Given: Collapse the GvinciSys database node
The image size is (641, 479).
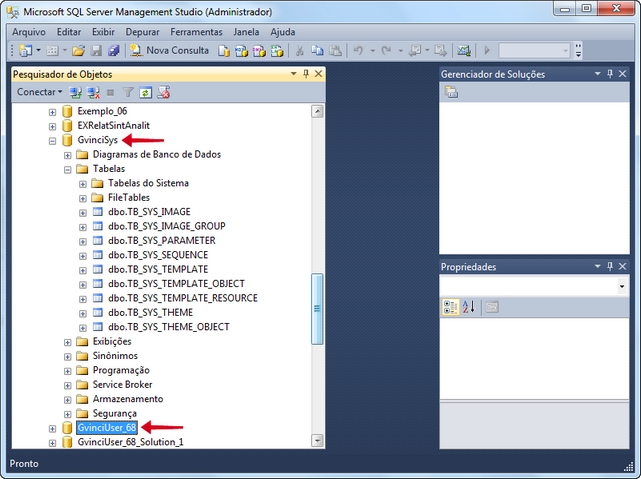Looking at the screenshot, I should click(53, 141).
